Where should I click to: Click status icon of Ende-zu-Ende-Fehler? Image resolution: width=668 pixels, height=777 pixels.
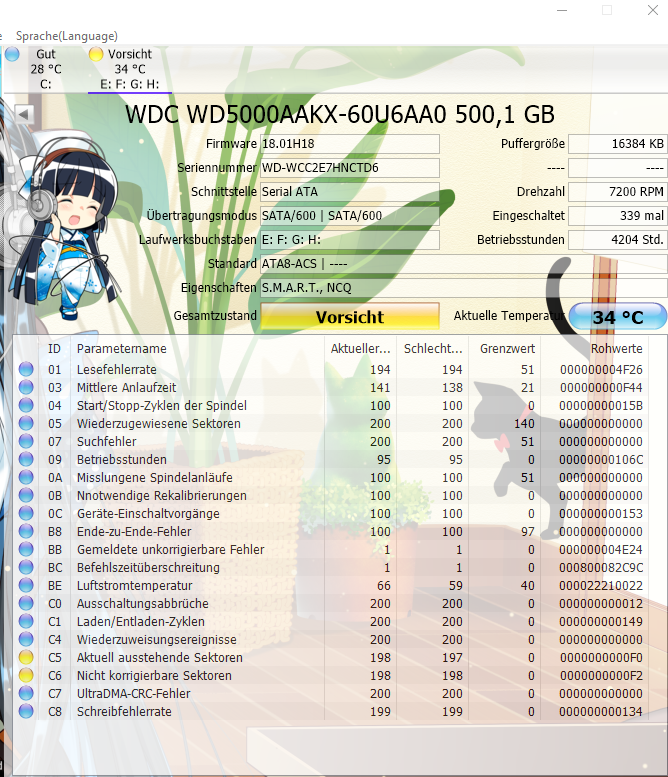click(x=26, y=531)
